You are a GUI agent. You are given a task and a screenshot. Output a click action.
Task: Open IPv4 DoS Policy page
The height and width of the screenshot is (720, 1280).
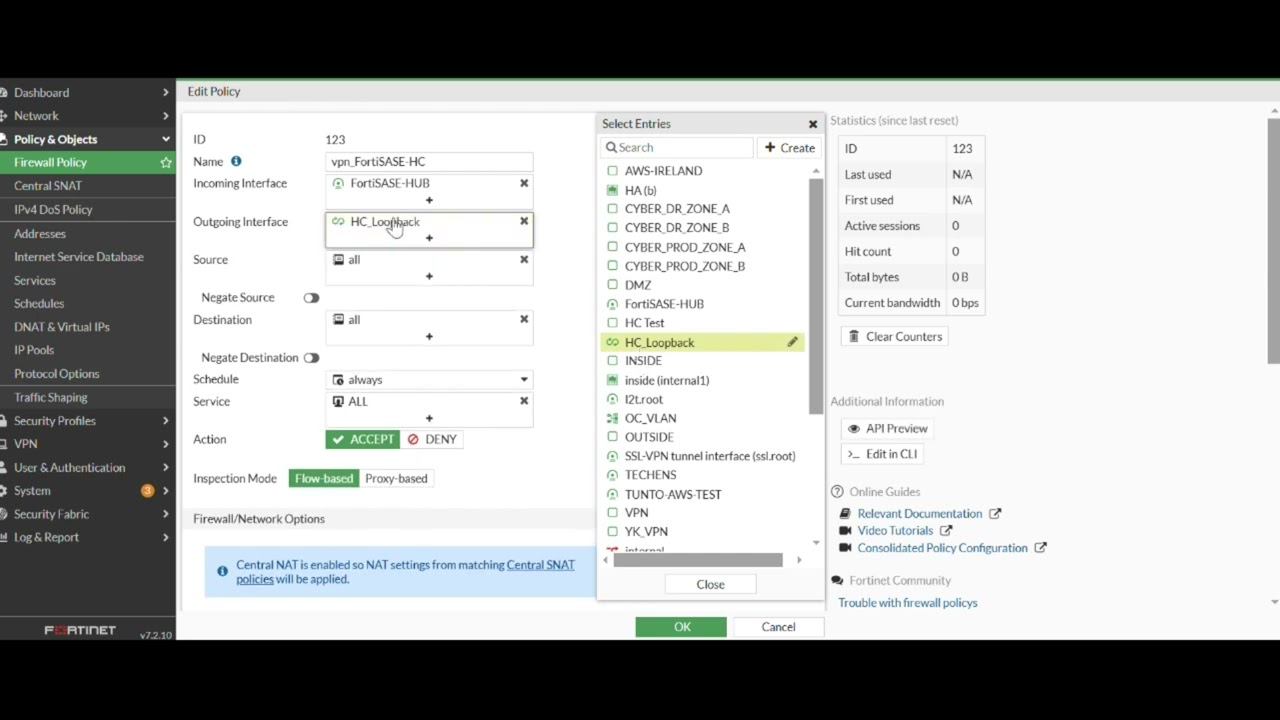(53, 210)
